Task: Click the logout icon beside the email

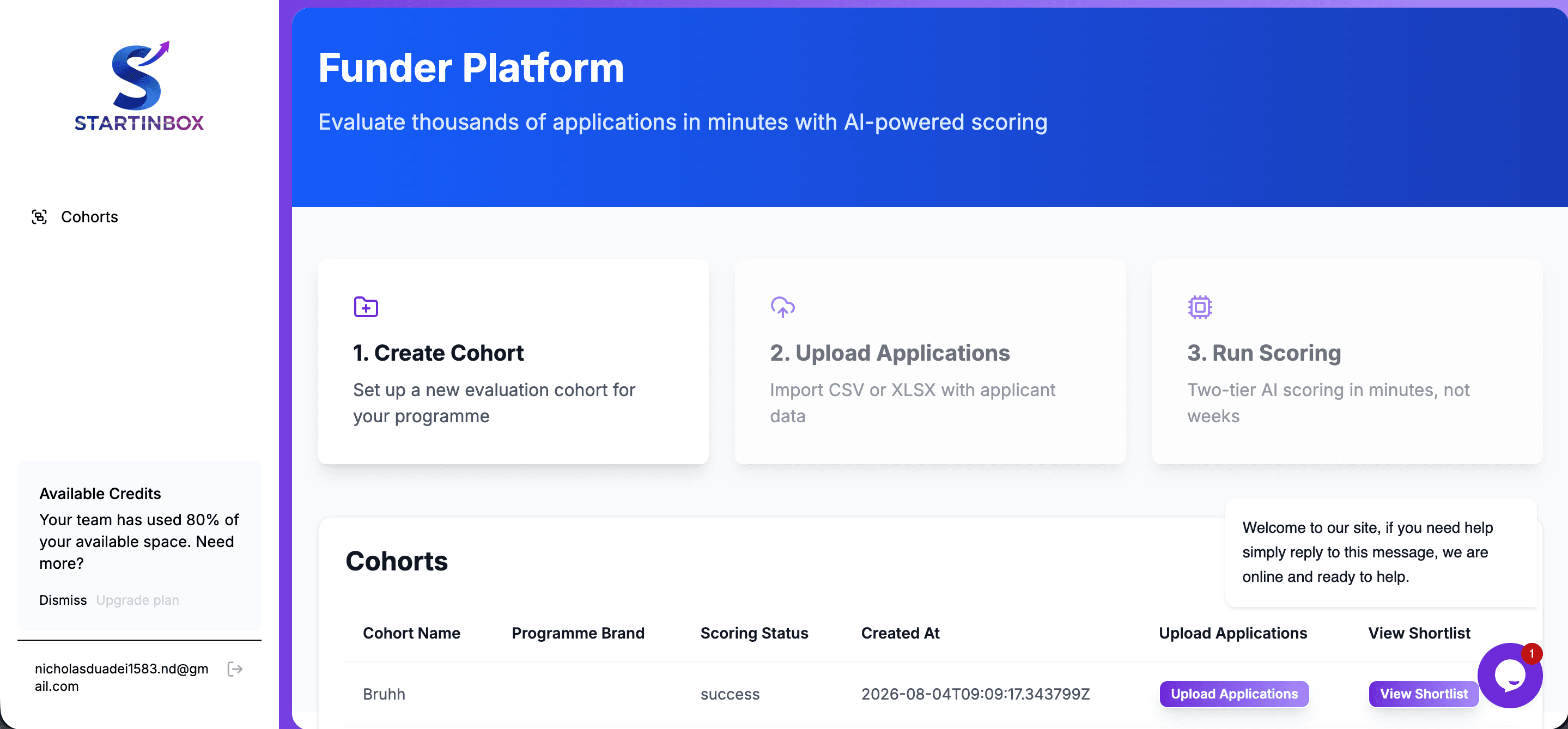Action: [235, 670]
